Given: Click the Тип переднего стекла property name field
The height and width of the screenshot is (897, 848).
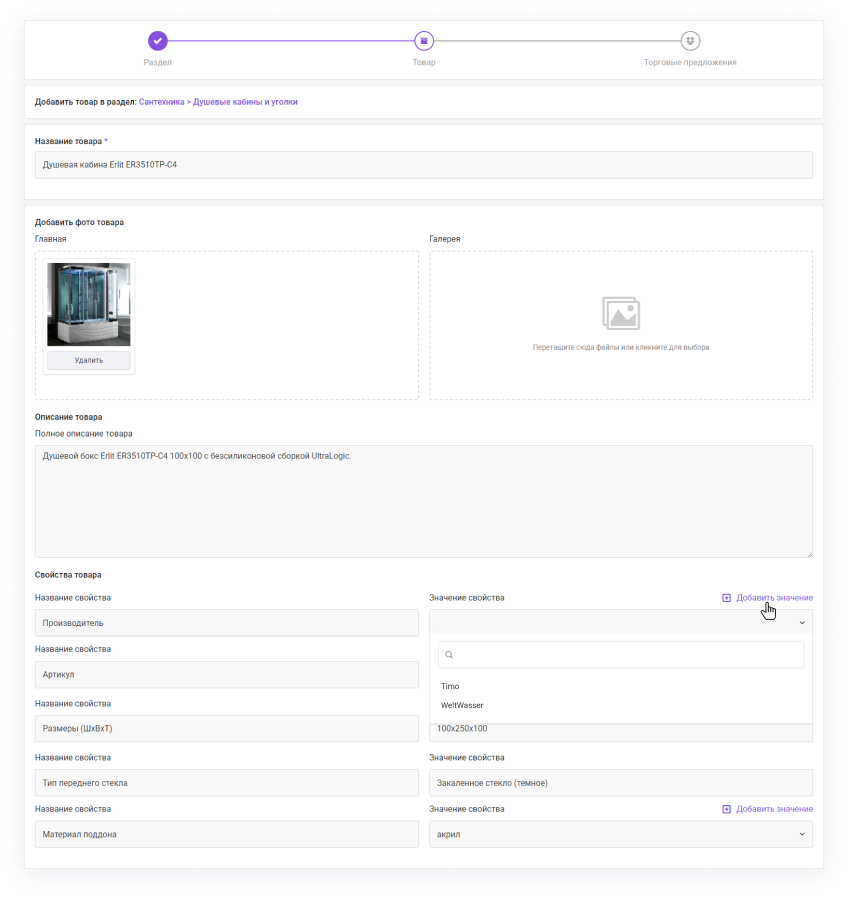Looking at the screenshot, I should [x=227, y=783].
